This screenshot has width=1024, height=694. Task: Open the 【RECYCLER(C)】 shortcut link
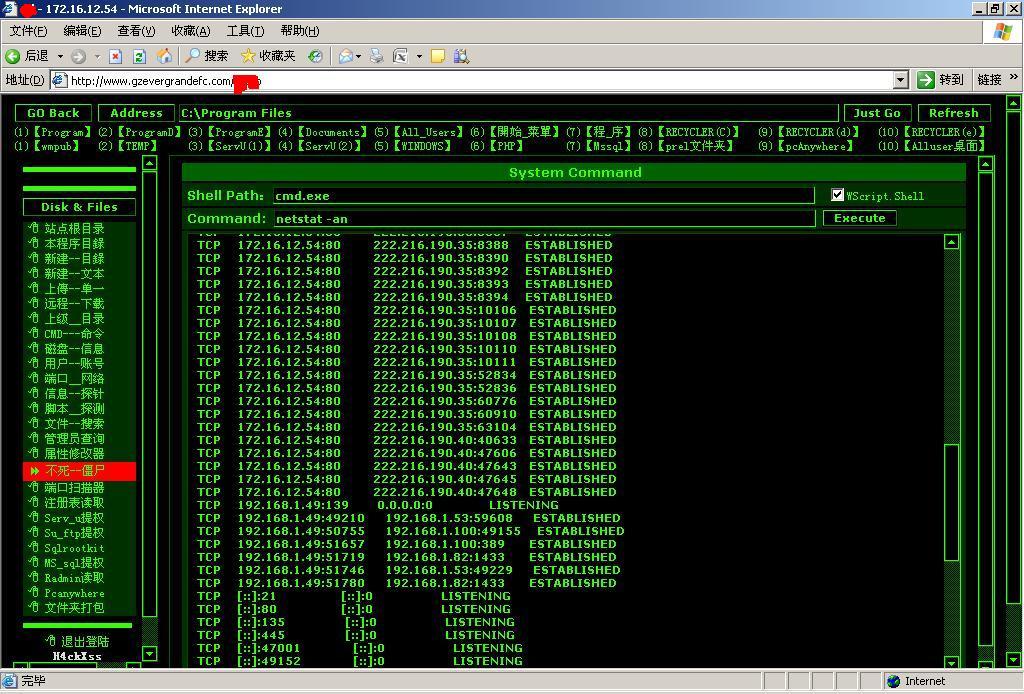[x=698, y=132]
